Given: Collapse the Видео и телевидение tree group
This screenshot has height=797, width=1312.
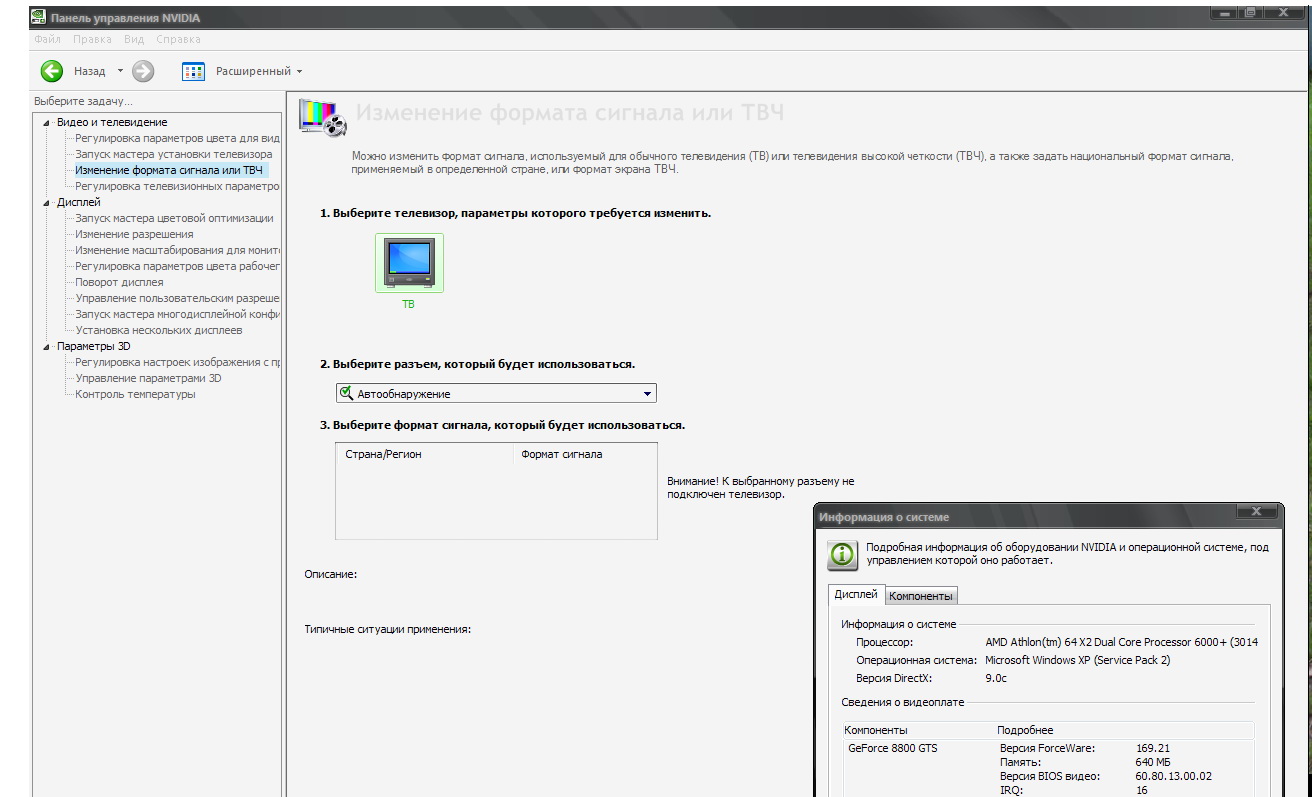Looking at the screenshot, I should click(46, 122).
